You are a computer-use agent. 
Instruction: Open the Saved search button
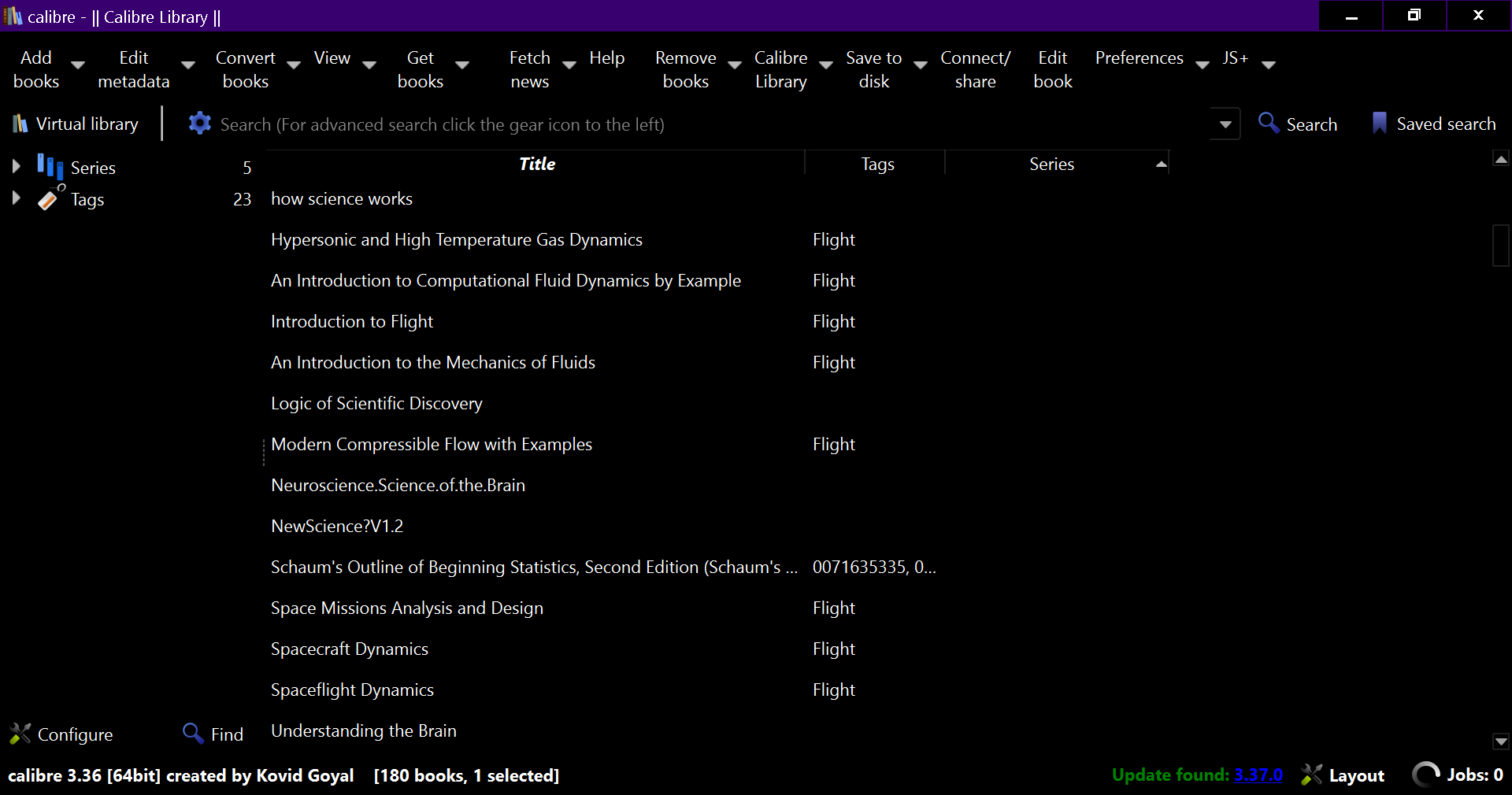(1434, 124)
